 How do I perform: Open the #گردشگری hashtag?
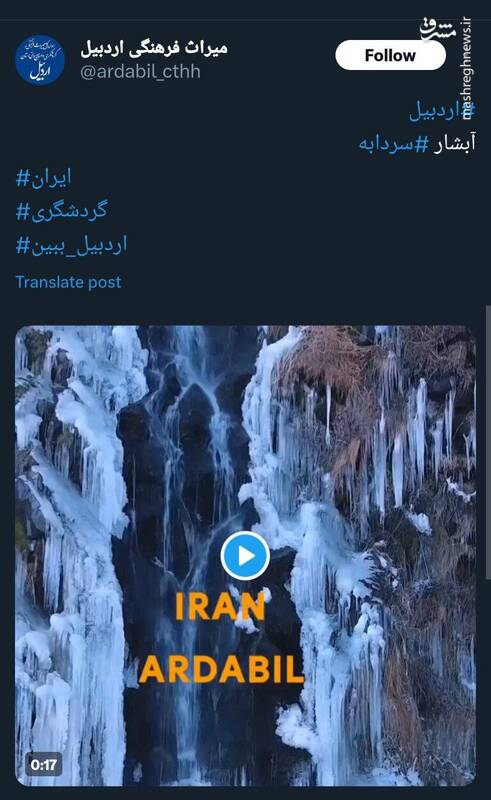(62, 211)
